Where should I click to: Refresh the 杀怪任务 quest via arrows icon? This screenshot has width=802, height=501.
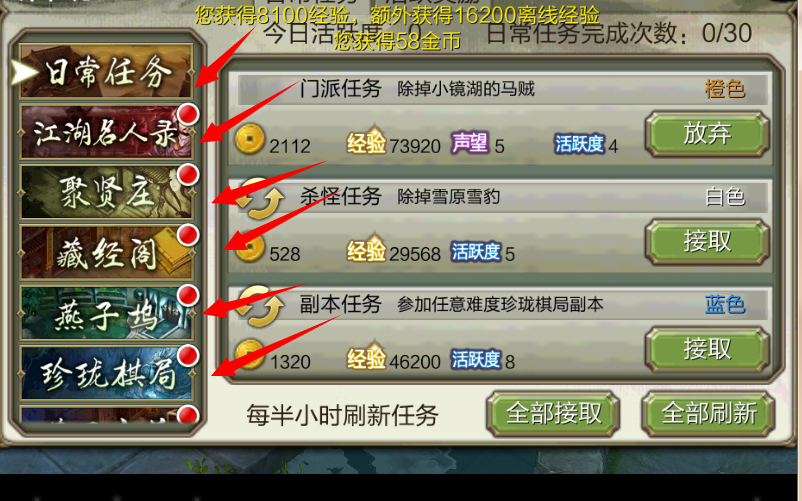(261, 198)
